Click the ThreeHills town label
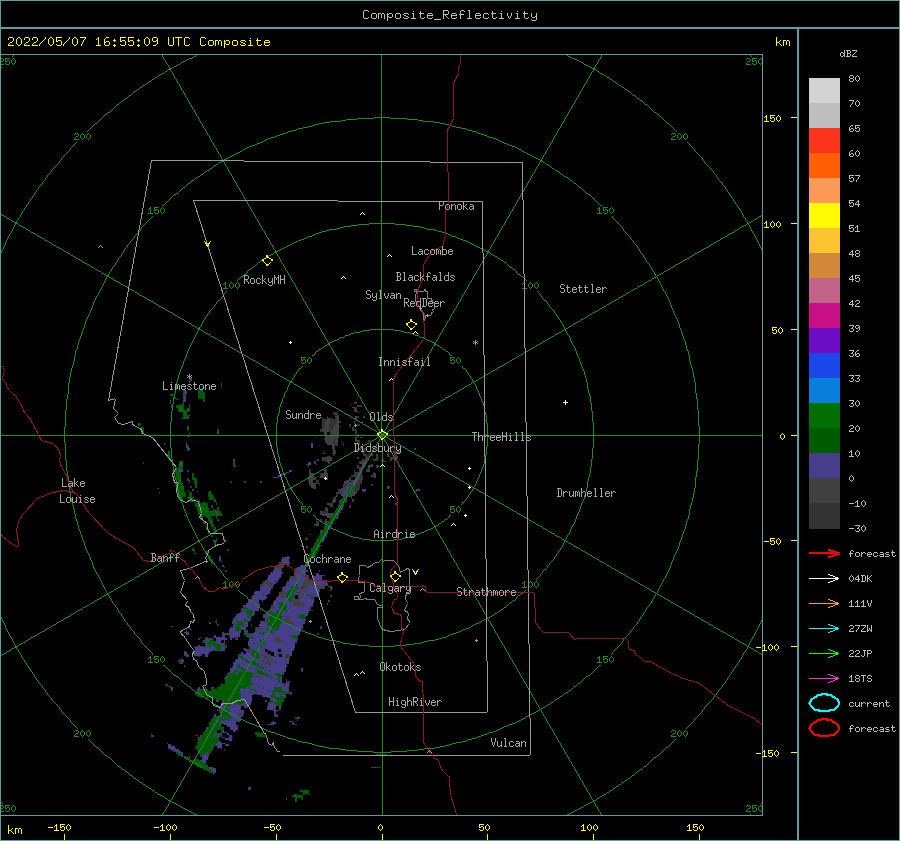Viewport: 900px width, 841px height. tap(502, 437)
